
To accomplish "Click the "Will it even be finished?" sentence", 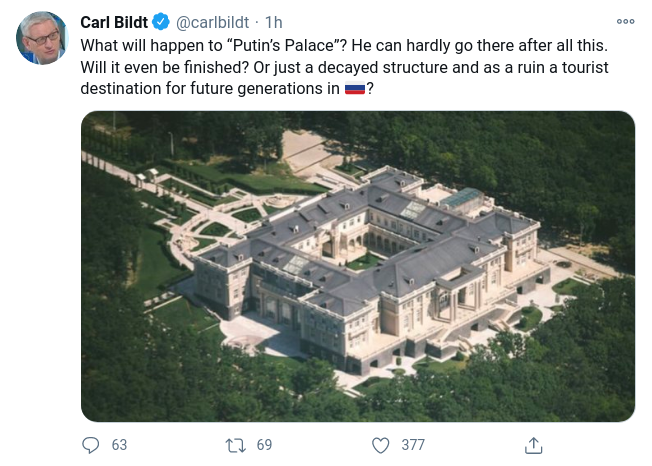I will (x=164, y=67).
